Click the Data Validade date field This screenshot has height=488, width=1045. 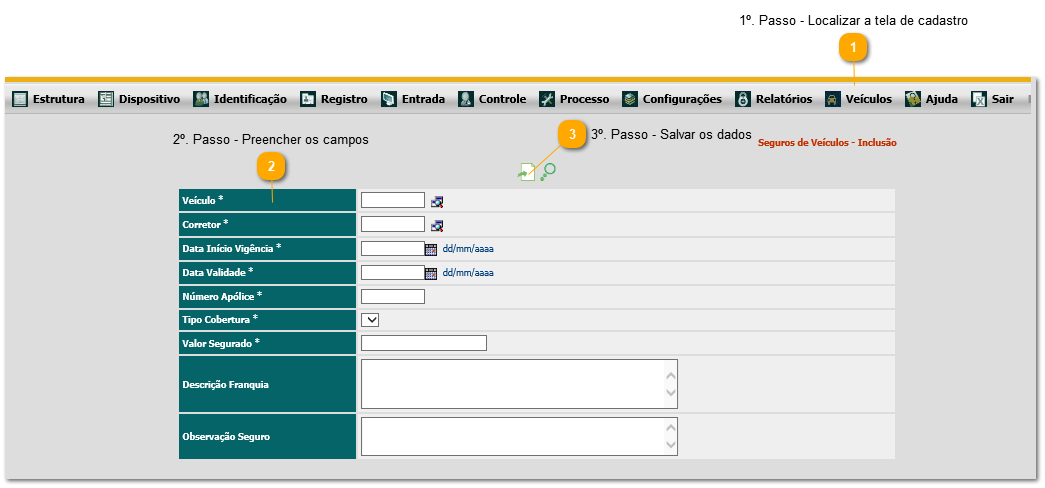coord(393,272)
